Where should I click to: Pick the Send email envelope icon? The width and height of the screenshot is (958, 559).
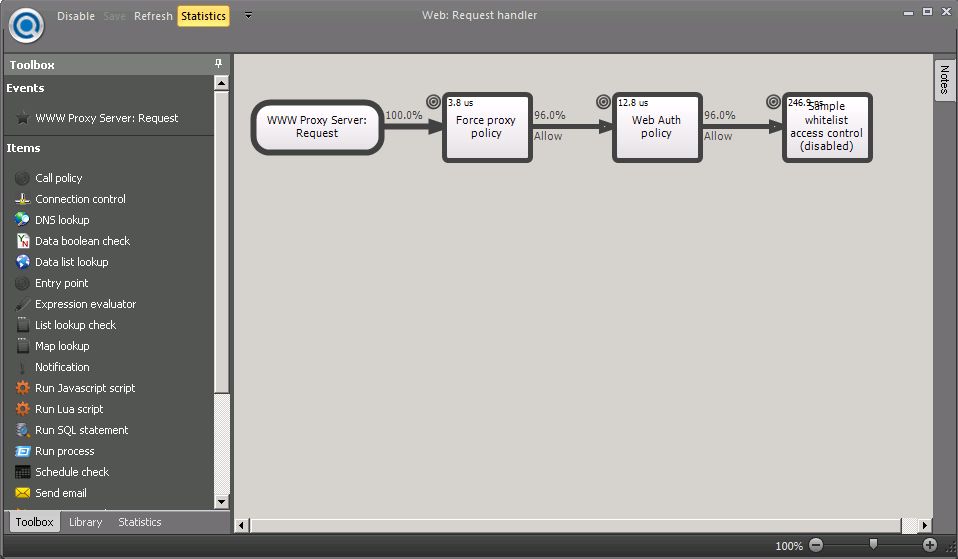point(23,493)
